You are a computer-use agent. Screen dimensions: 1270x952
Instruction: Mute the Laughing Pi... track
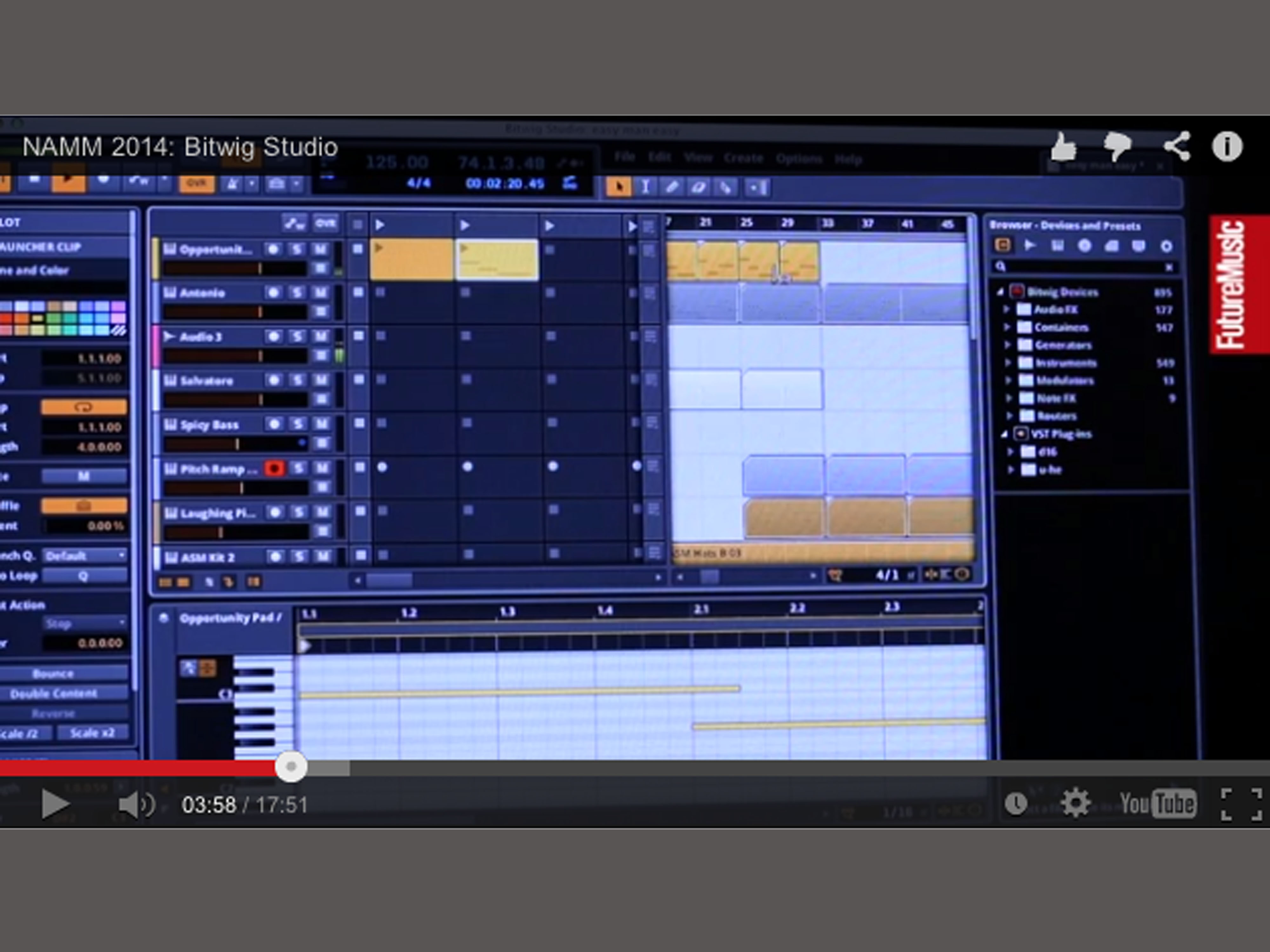[x=323, y=512]
